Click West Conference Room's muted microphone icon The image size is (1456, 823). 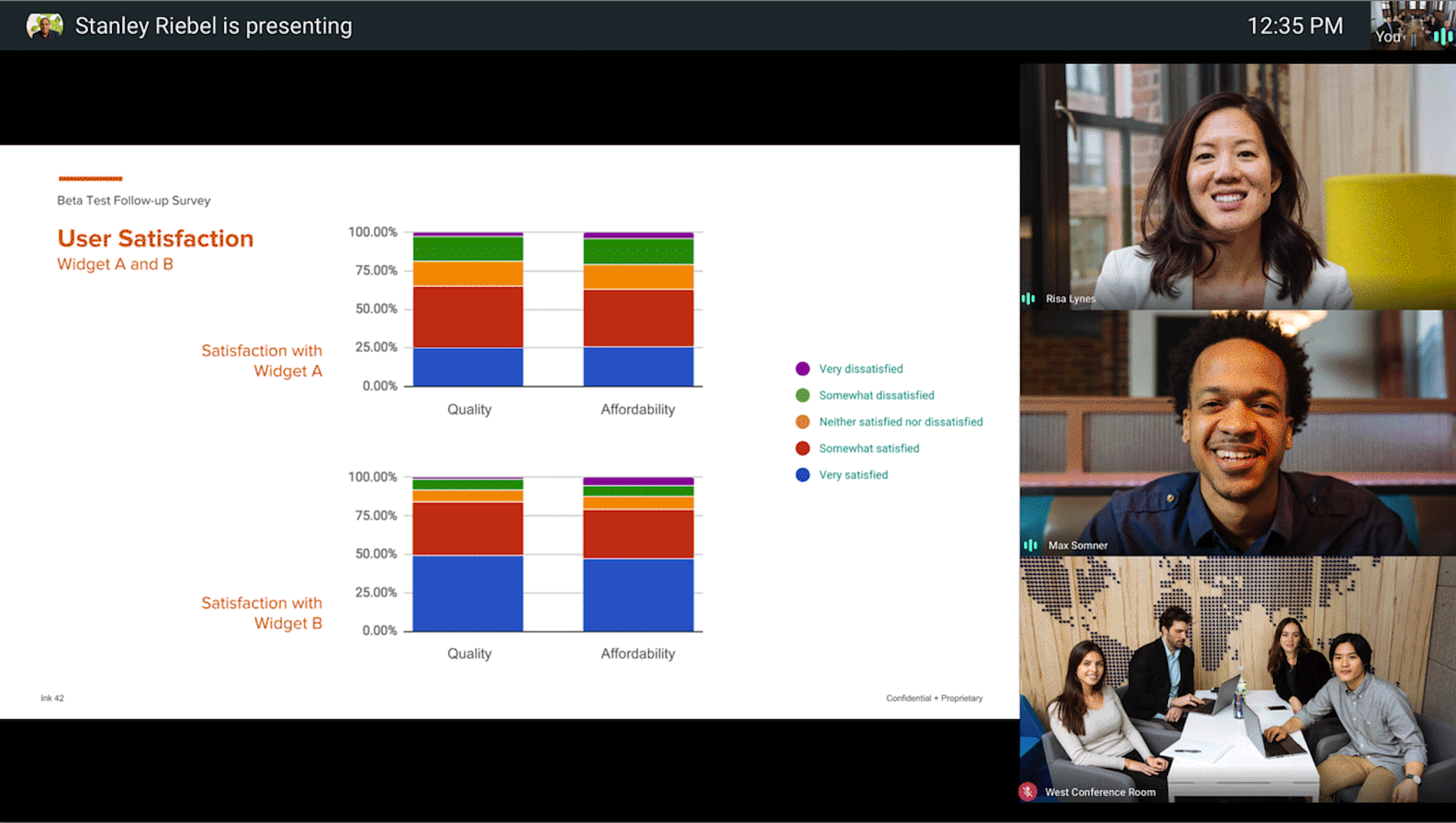1029,792
